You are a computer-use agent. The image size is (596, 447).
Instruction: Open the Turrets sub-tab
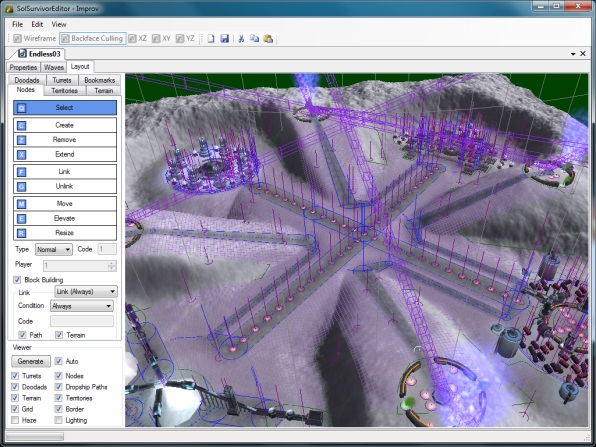coord(62,80)
